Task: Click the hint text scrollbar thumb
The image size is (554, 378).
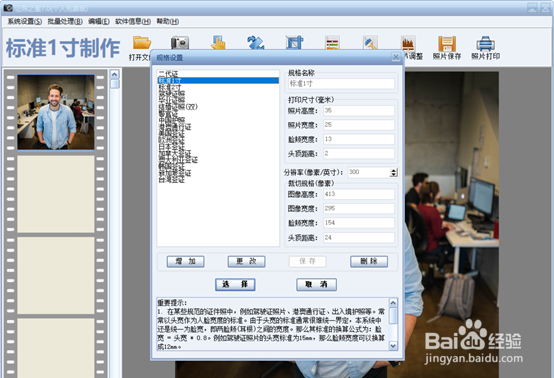Action: click(x=393, y=315)
